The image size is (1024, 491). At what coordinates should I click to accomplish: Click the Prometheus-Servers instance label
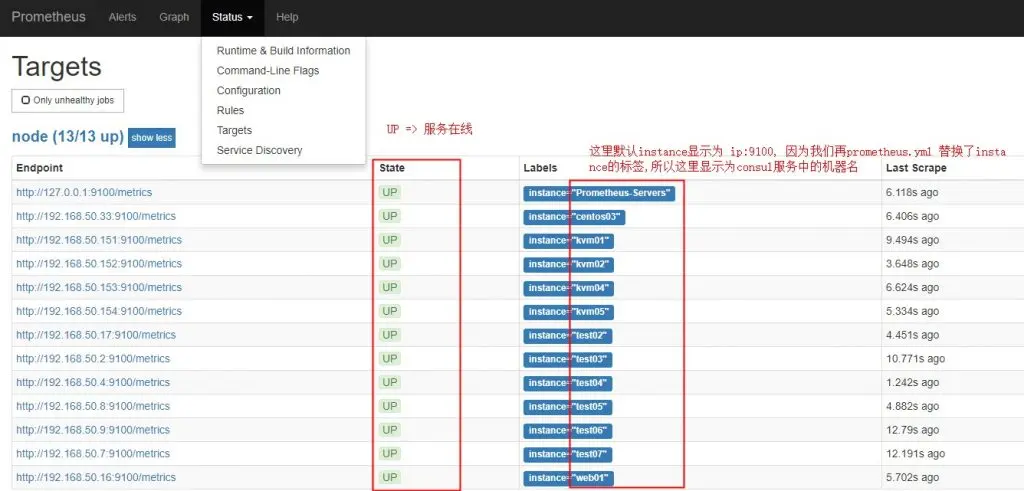click(599, 194)
